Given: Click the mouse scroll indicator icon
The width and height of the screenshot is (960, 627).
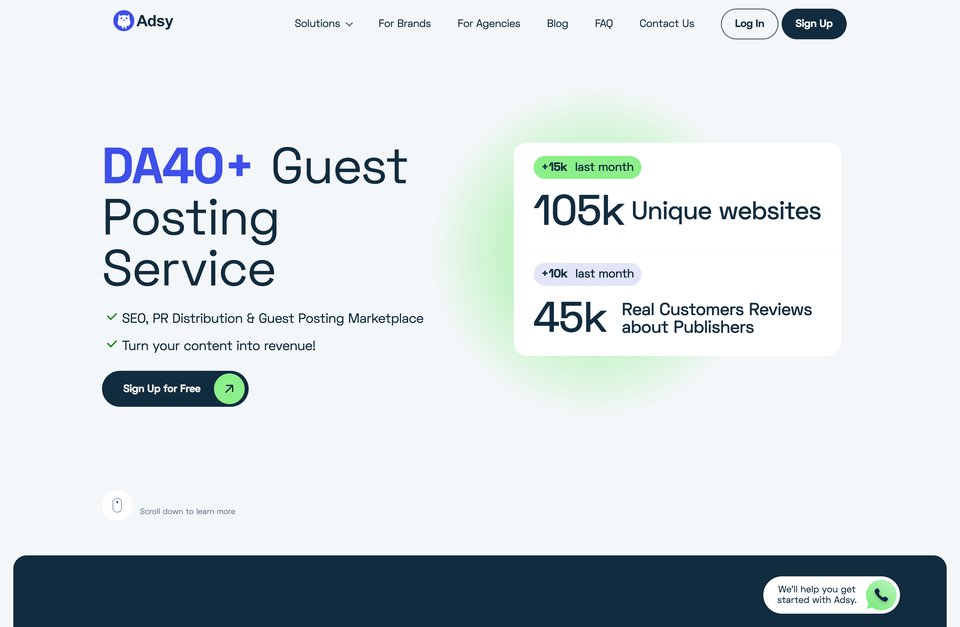Looking at the screenshot, I should pyautogui.click(x=118, y=506).
